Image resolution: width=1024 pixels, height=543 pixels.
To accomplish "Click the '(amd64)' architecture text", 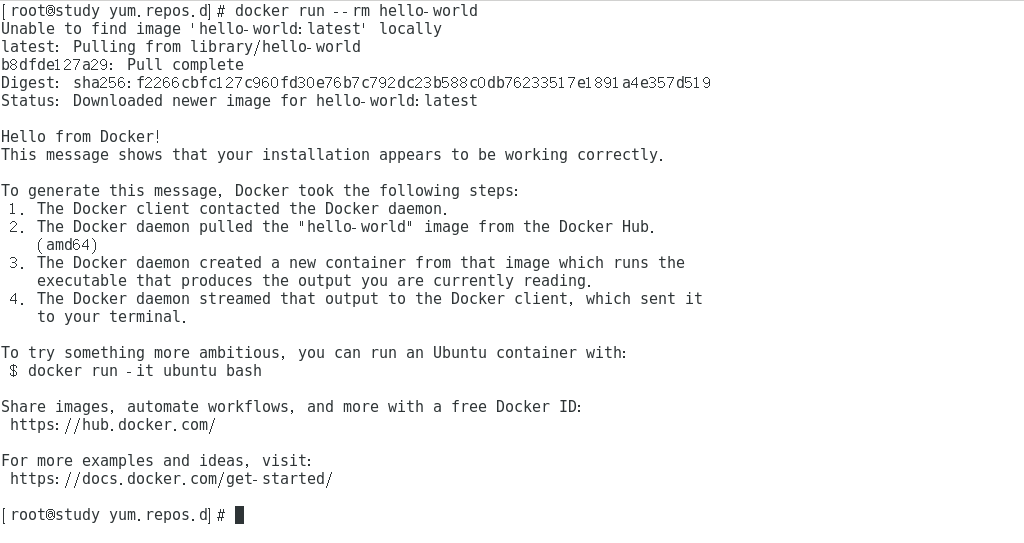I will 67,245.
